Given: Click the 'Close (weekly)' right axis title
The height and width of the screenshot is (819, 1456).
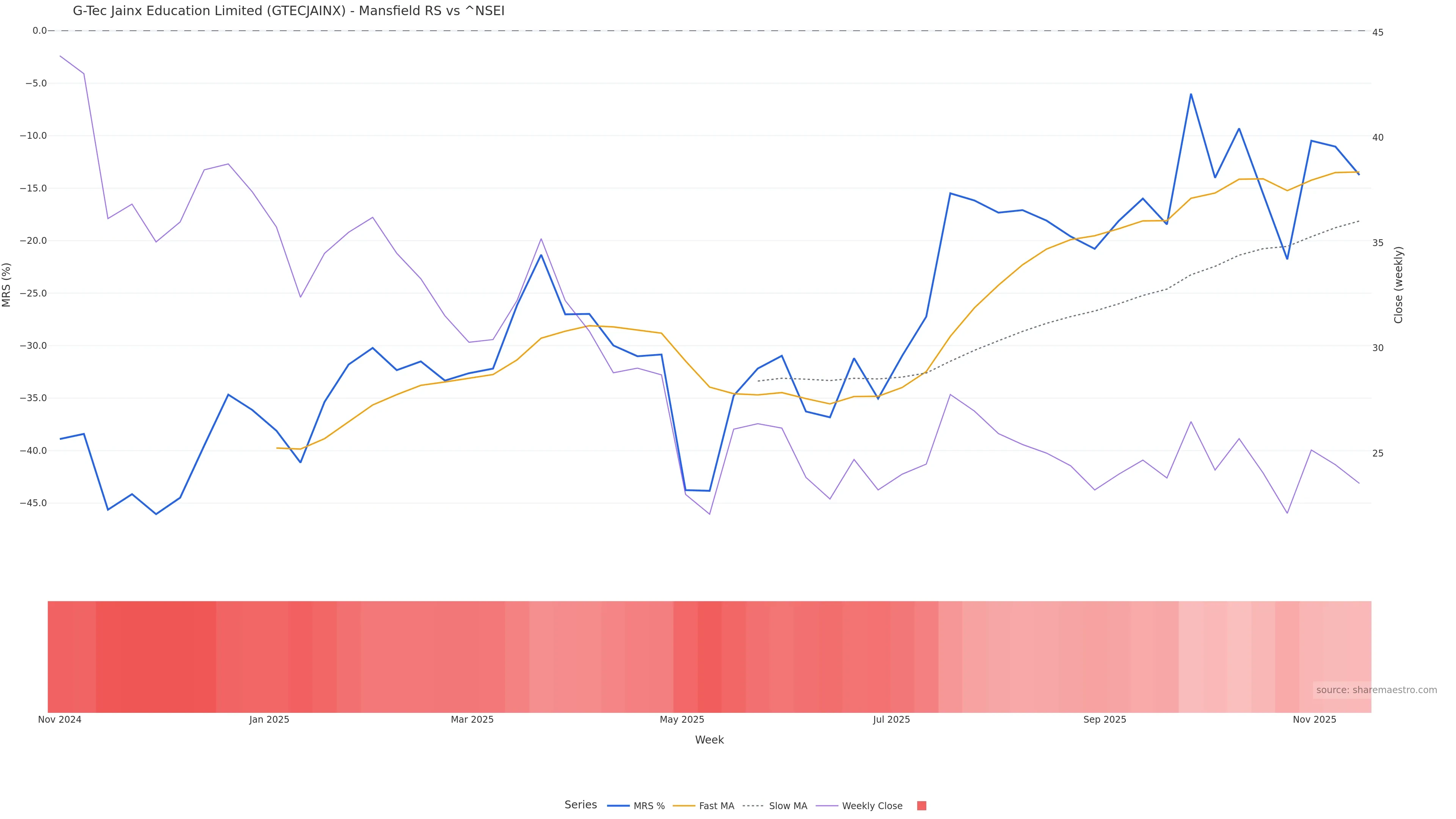Looking at the screenshot, I should coord(1398,284).
